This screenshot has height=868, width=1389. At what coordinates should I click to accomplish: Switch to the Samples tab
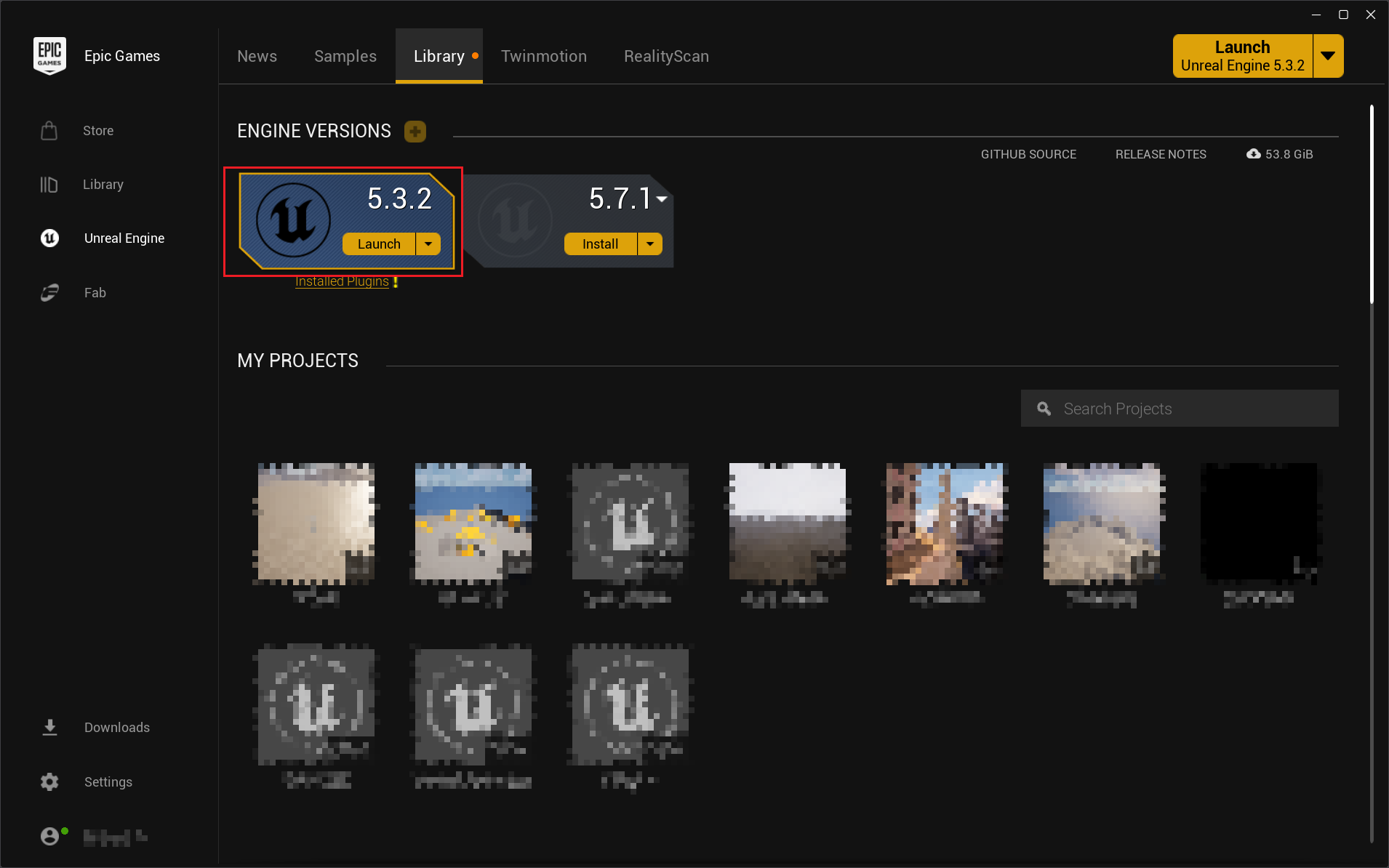point(345,57)
